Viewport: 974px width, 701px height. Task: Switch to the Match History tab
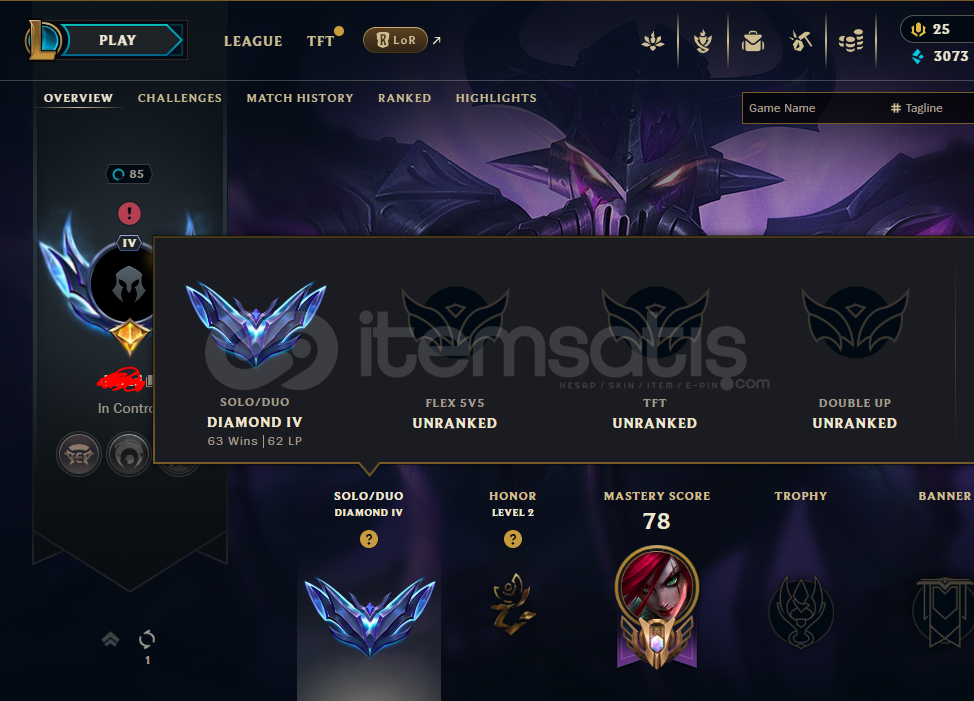[299, 98]
